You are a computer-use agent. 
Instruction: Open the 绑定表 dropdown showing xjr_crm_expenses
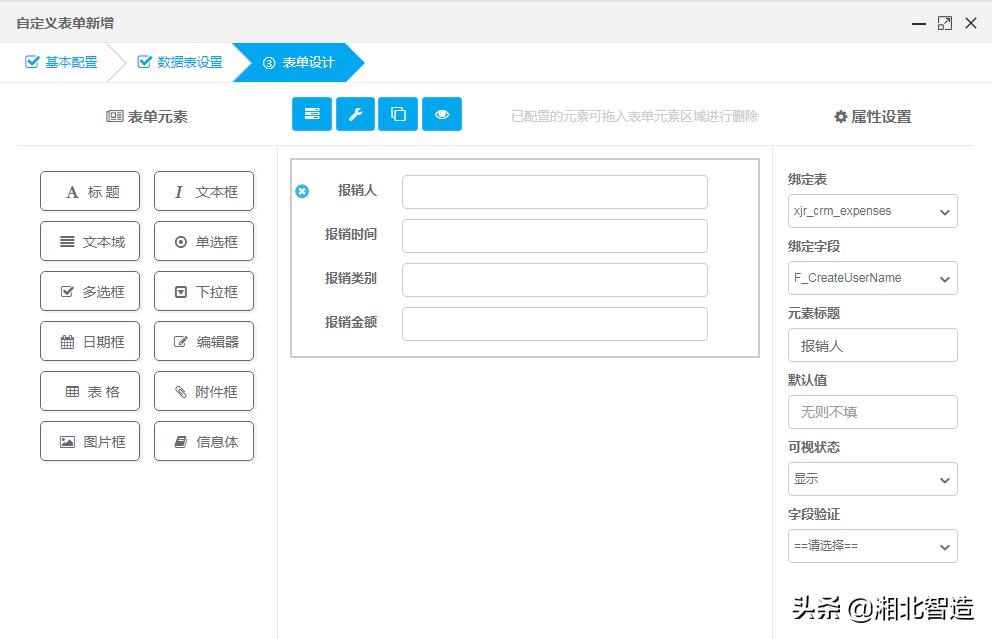872,211
